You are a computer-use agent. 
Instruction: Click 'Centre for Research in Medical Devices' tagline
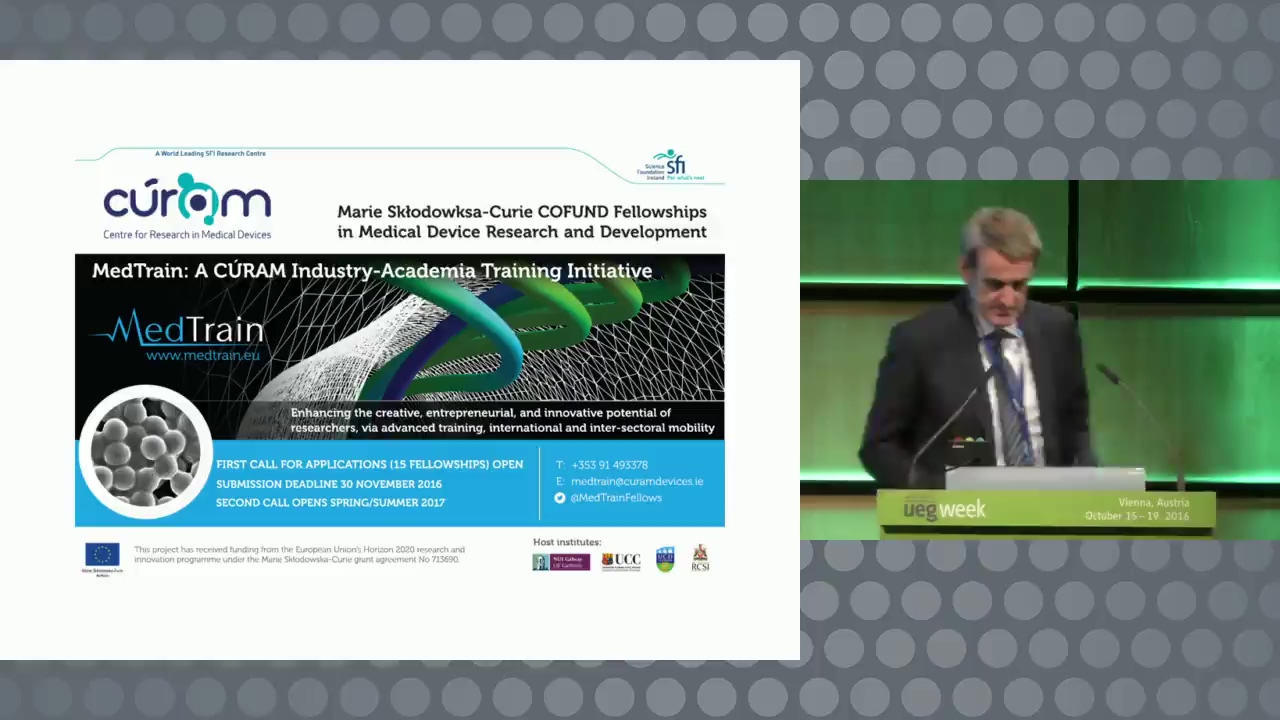[x=187, y=235]
